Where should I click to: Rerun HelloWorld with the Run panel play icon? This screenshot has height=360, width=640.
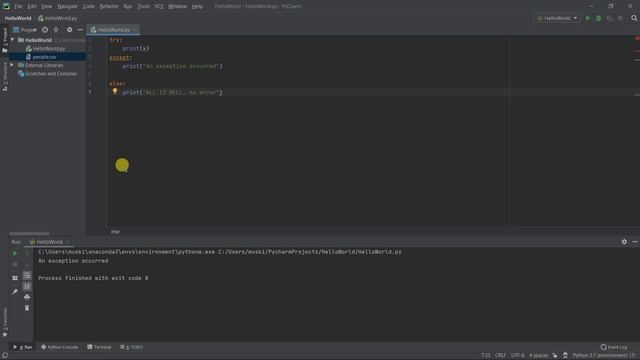point(15,253)
